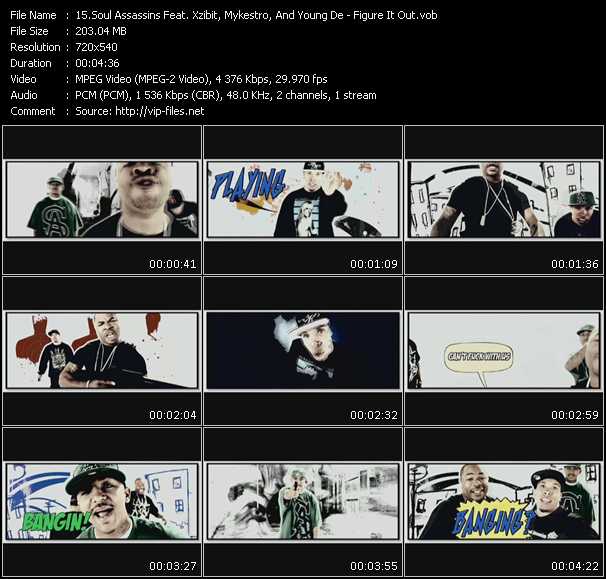This screenshot has width=606, height=579.
Task: Click the MPEG Video codec details line
Action: 201,79
